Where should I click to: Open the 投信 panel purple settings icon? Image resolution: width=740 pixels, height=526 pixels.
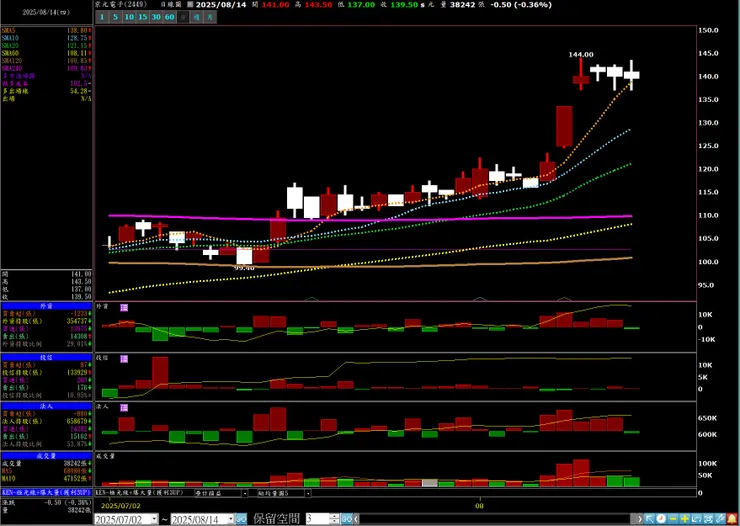(124, 359)
